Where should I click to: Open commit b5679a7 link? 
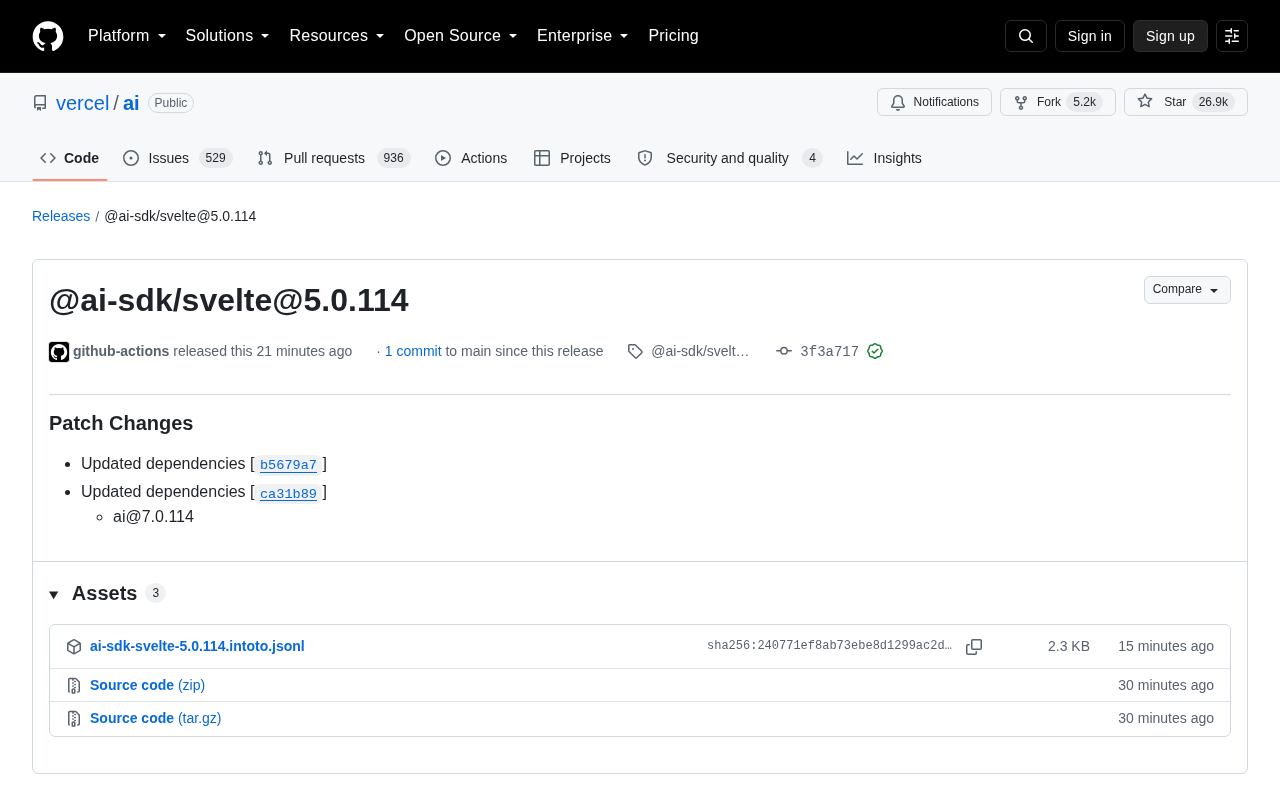point(288,465)
